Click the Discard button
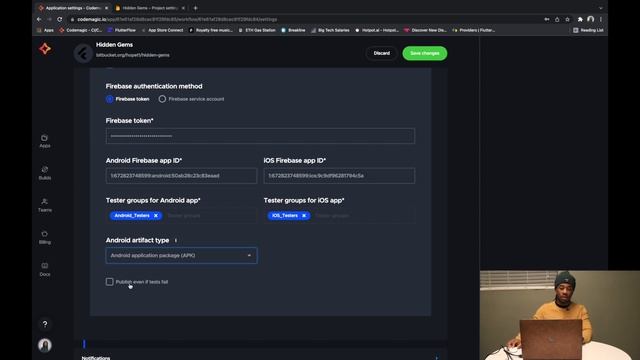Screen dimensions: 640x360 (x=382, y=53)
